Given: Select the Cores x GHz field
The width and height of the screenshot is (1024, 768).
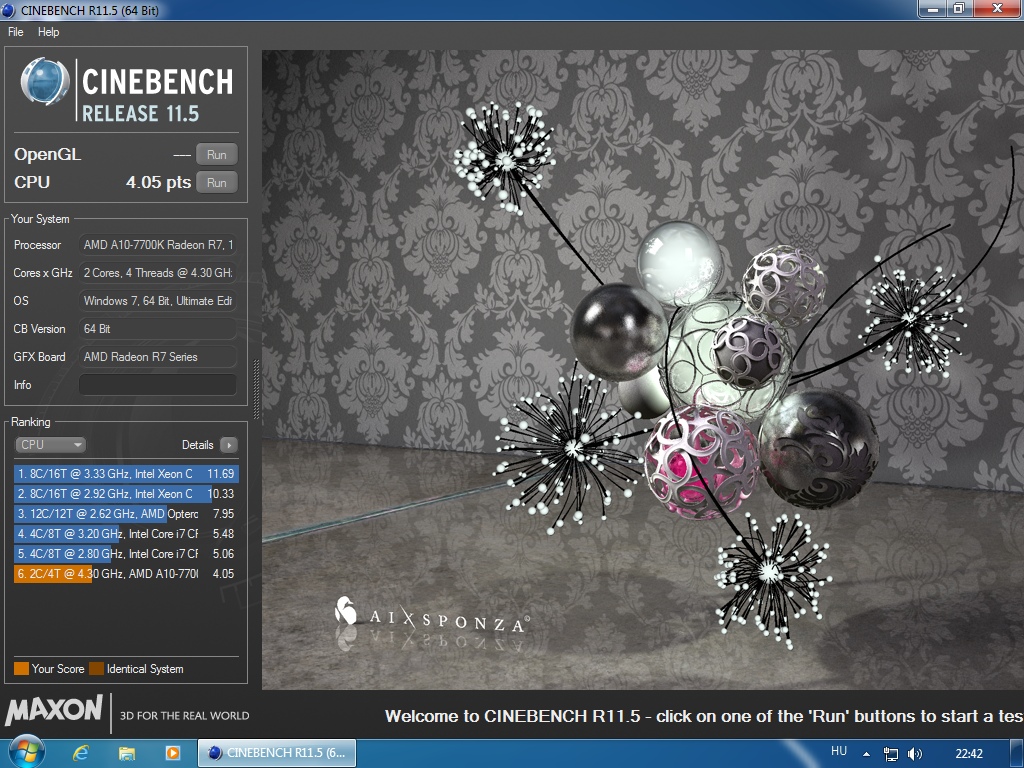Looking at the screenshot, I should click(x=157, y=273).
